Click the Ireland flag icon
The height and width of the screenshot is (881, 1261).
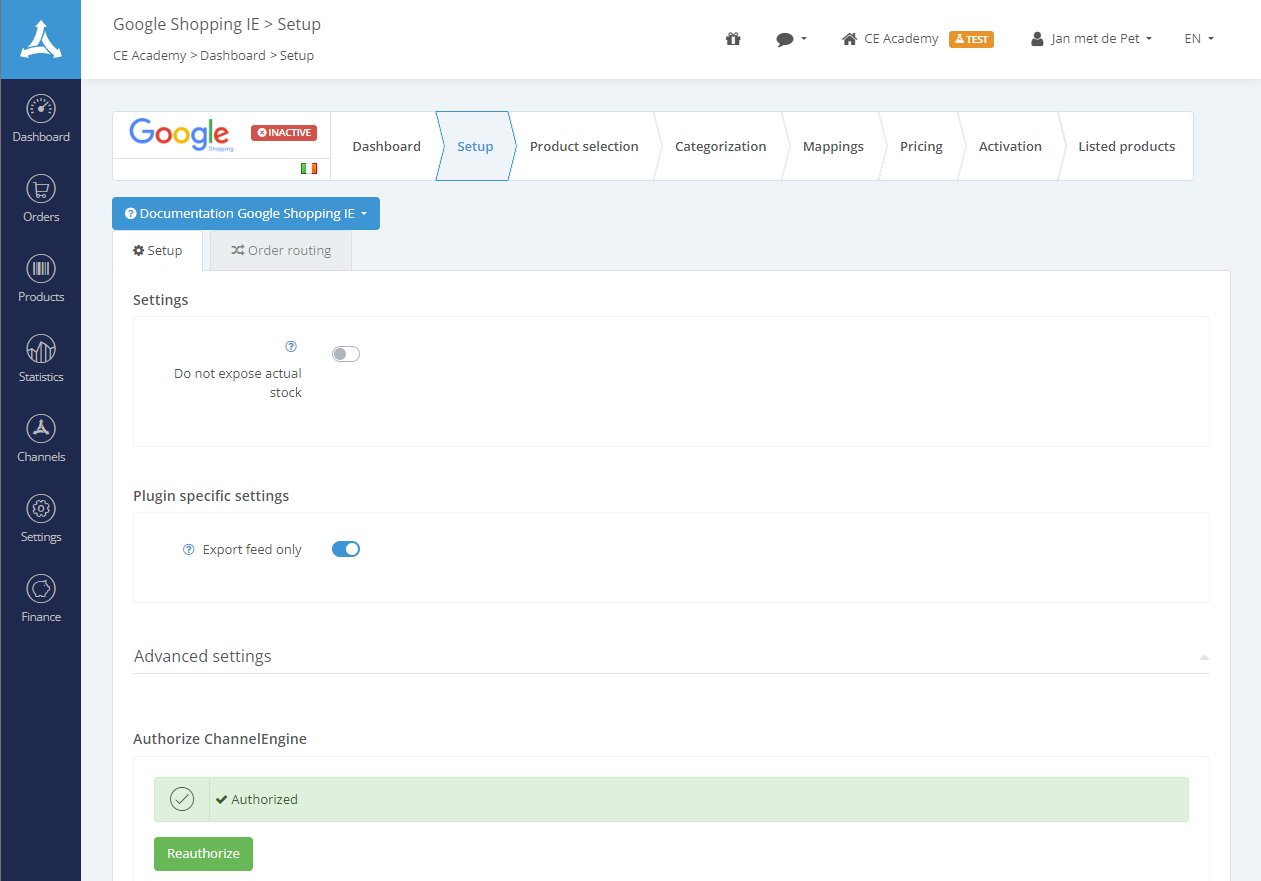tap(309, 169)
